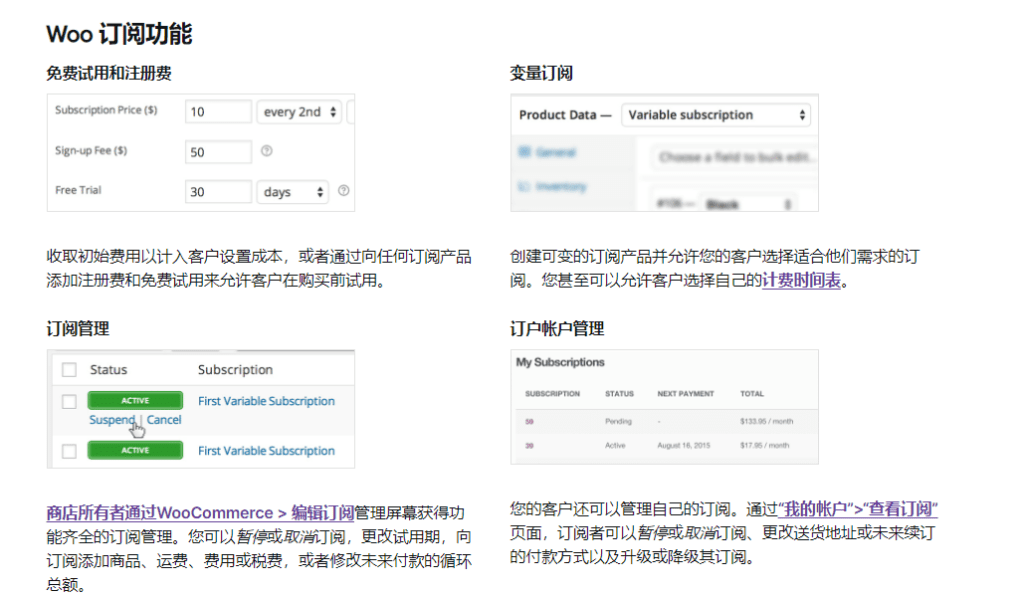Open the 'days' free trial period dropdown
Viewport: 1024px width, 594px height.
pyautogui.click(x=293, y=192)
